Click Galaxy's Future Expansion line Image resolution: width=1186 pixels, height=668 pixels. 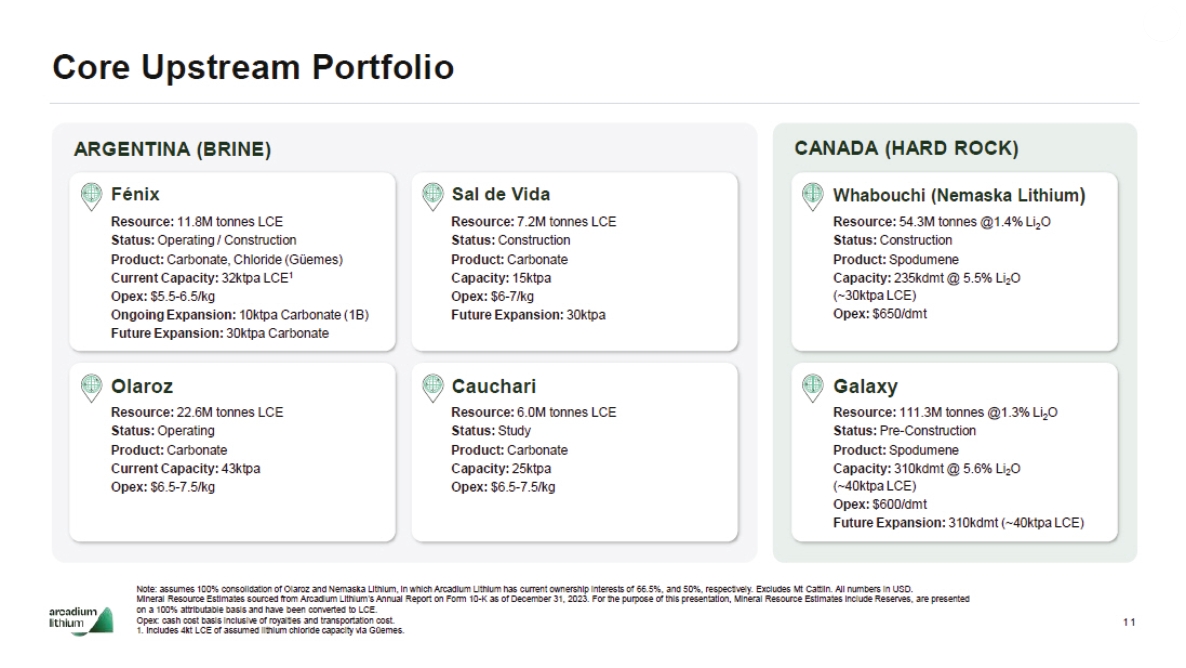(958, 522)
